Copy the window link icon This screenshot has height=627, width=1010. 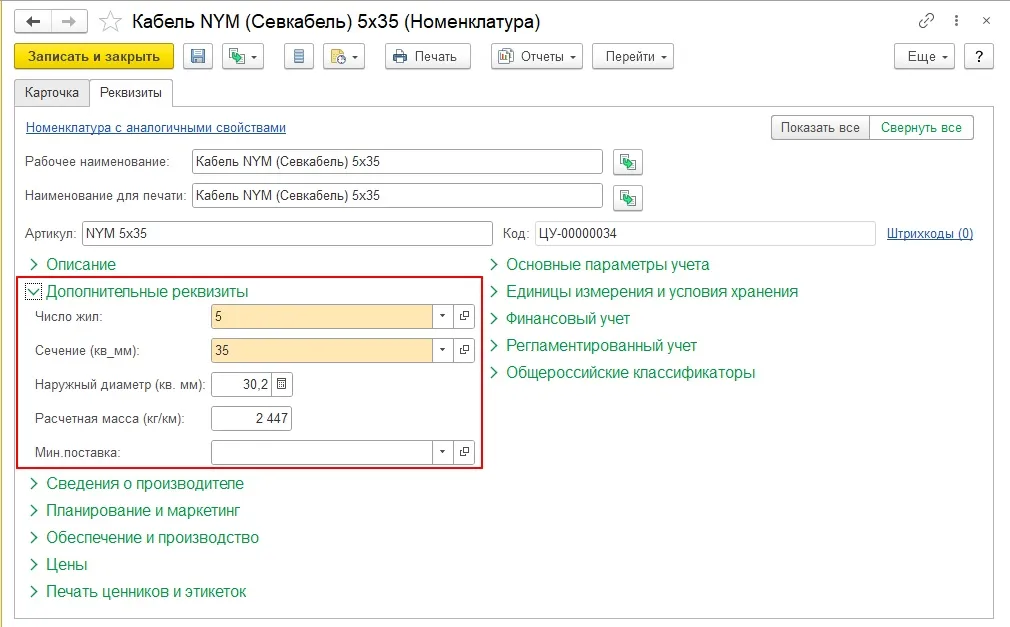pyautogui.click(x=926, y=21)
